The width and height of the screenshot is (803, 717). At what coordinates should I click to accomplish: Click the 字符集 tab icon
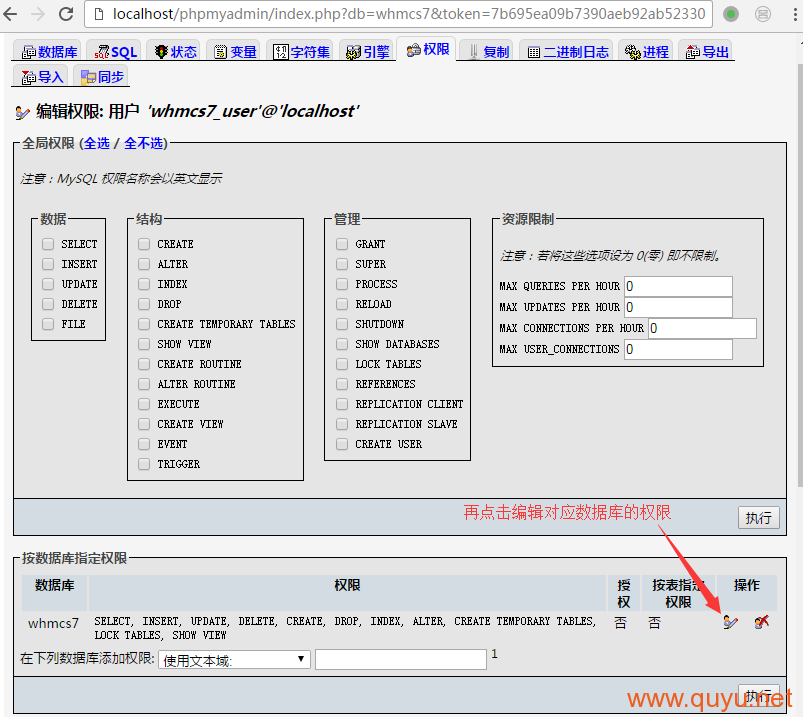pos(281,52)
